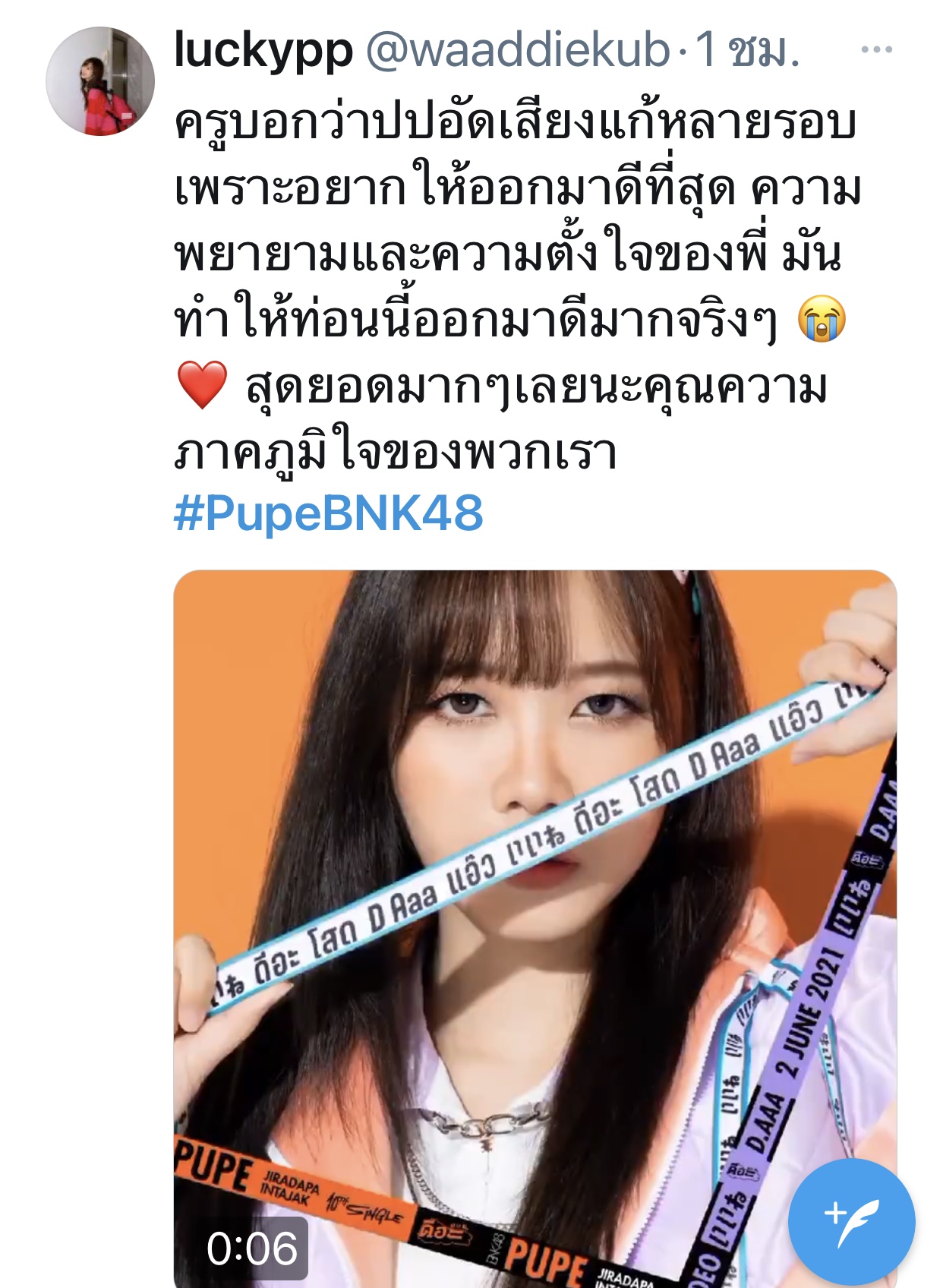The width and height of the screenshot is (943, 1288).
Task: Click the @waaddiekub handle
Action: (x=518, y=50)
